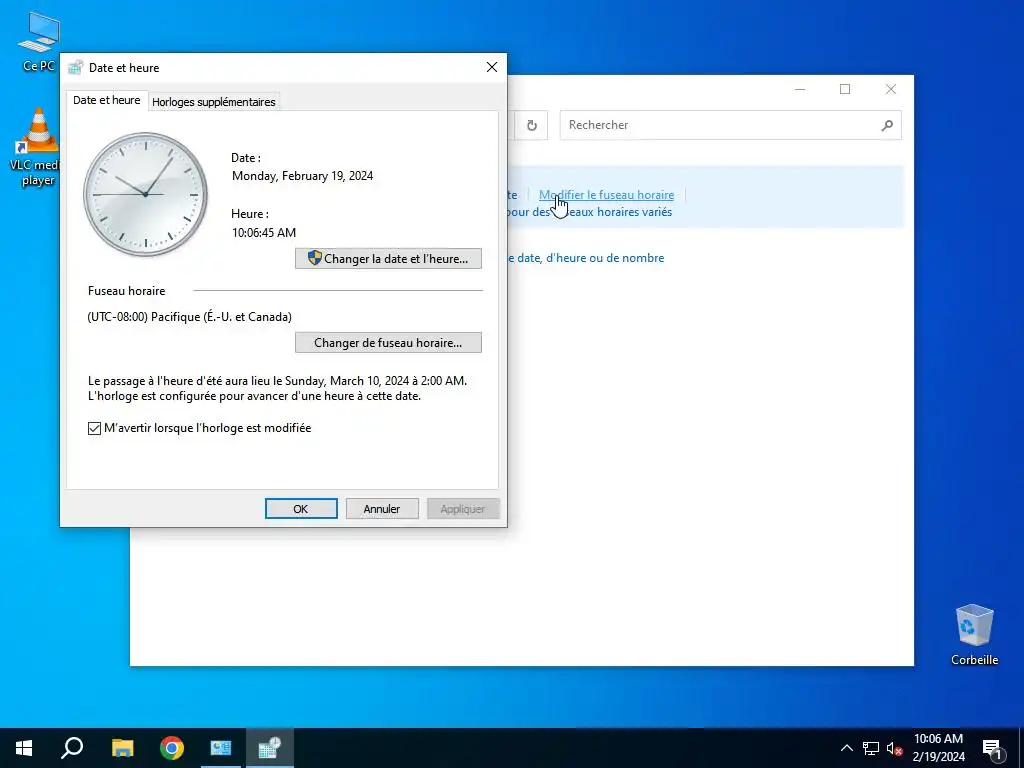Open the notification center icon
The width and height of the screenshot is (1024, 768).
991,748
